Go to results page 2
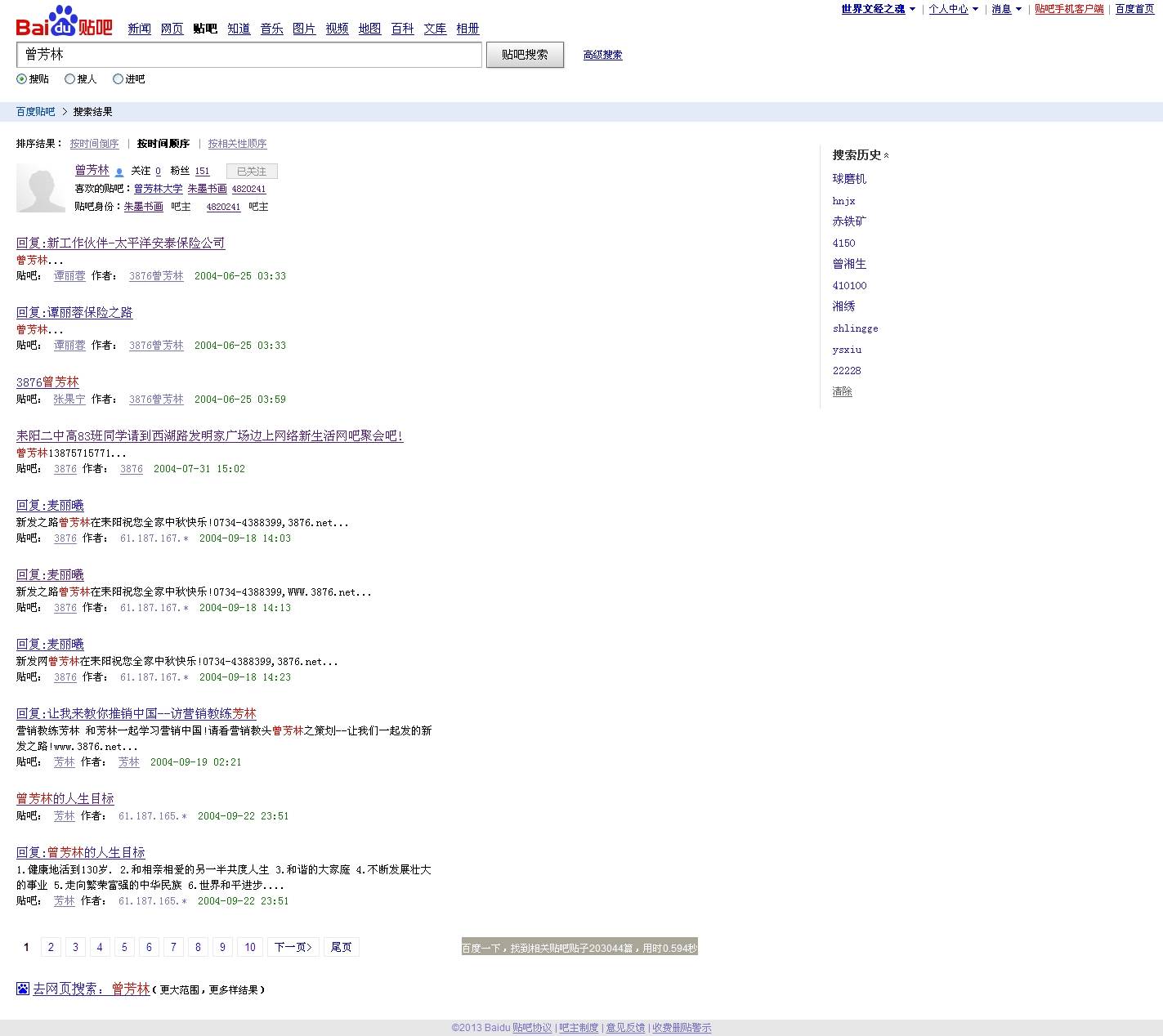 (51, 947)
